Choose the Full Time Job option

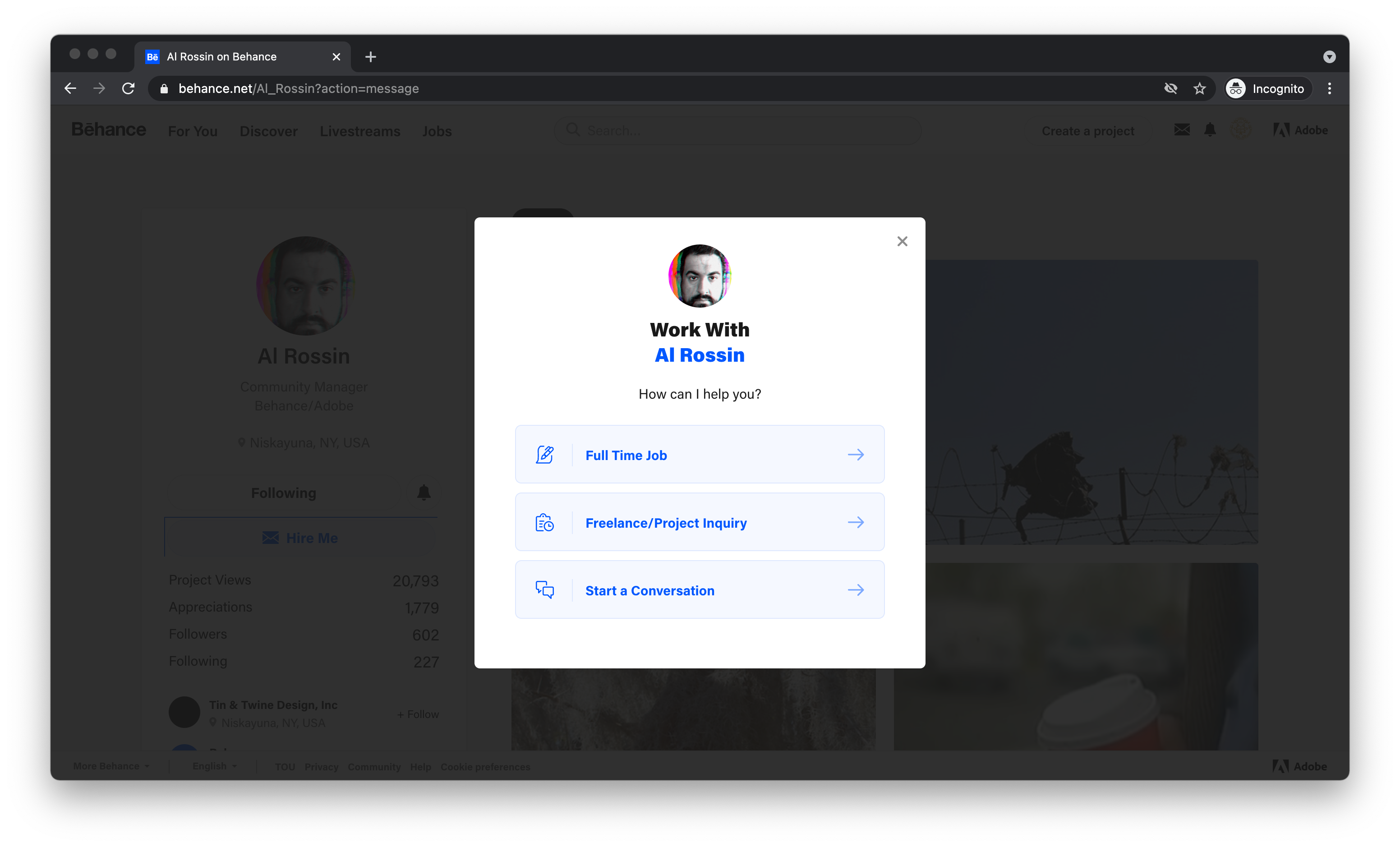tap(700, 455)
